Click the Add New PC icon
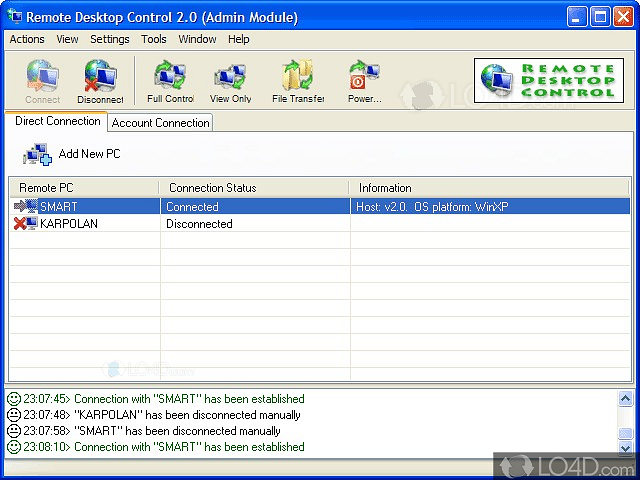The image size is (640, 480). tap(37, 154)
